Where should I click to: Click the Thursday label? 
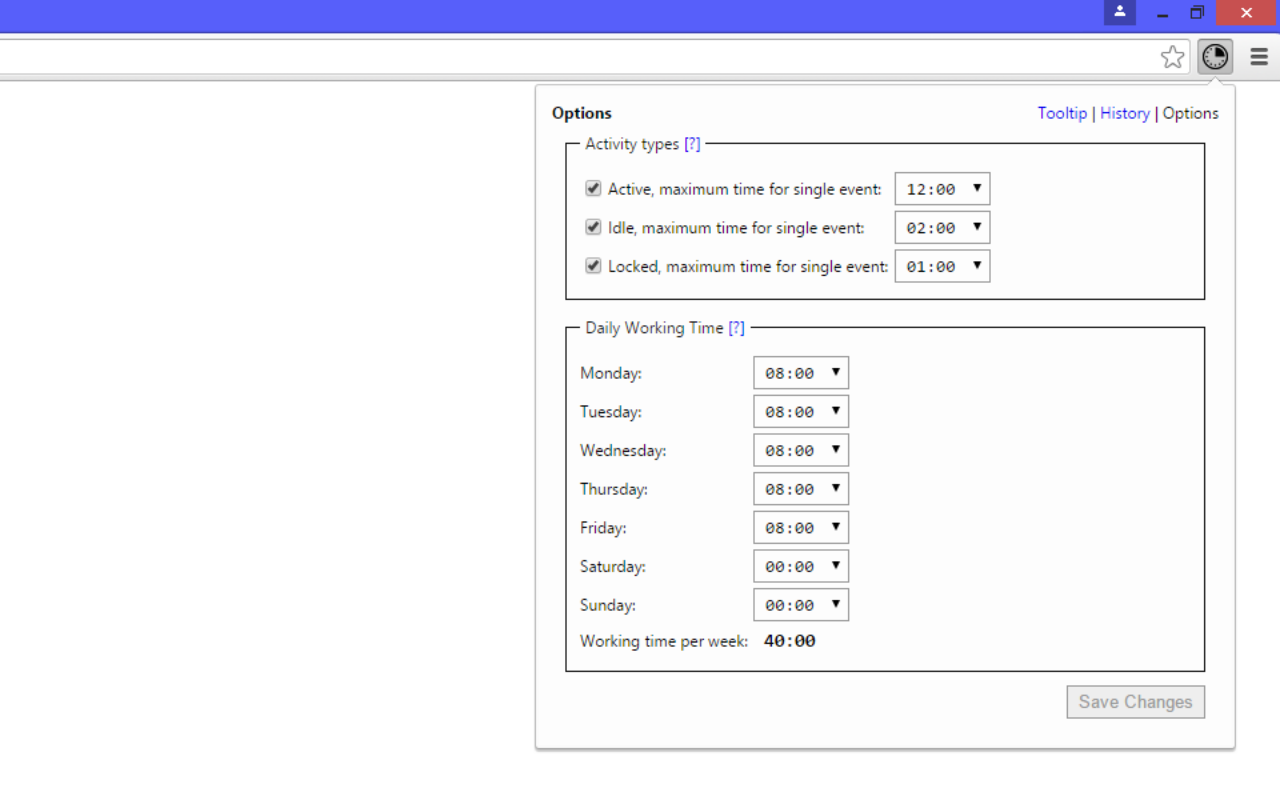[614, 490]
